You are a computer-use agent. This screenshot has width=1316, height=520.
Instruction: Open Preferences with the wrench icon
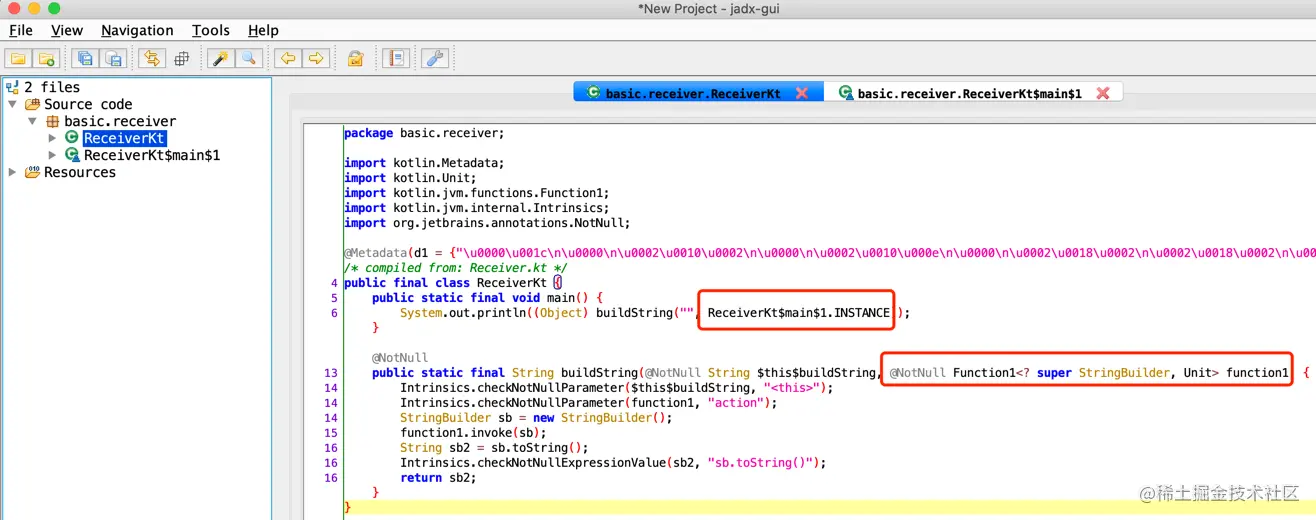[x=435, y=58]
